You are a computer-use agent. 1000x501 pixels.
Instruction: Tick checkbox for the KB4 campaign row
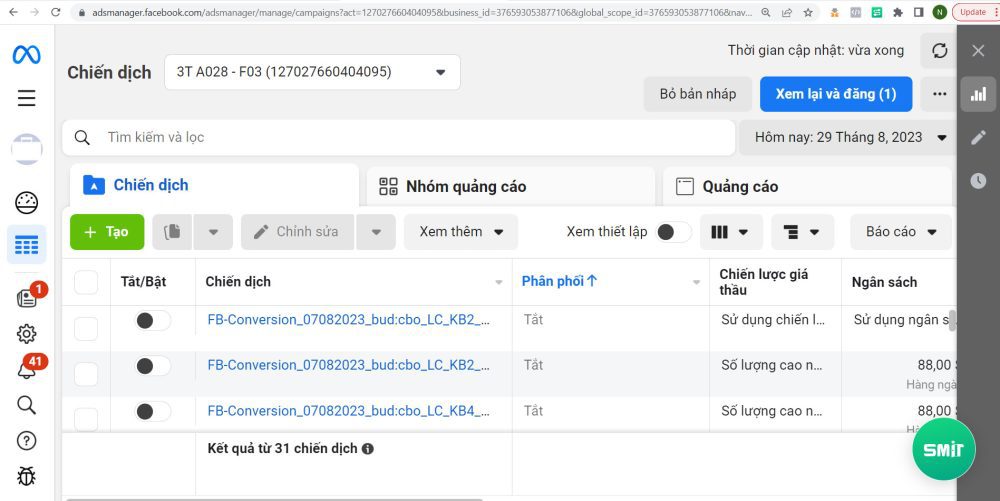click(x=86, y=419)
